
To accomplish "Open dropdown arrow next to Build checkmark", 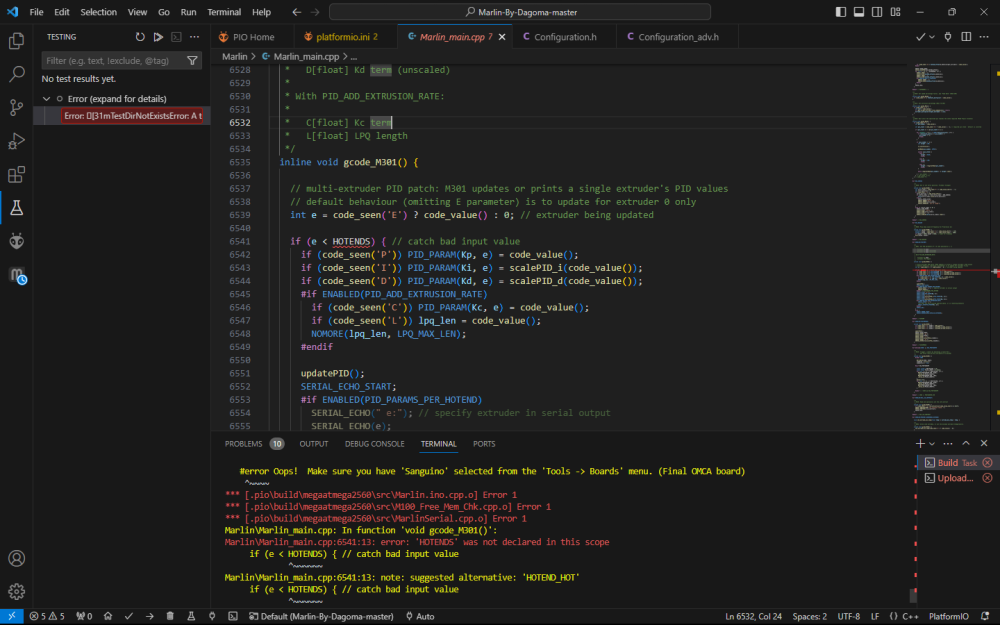I will pos(932,37).
